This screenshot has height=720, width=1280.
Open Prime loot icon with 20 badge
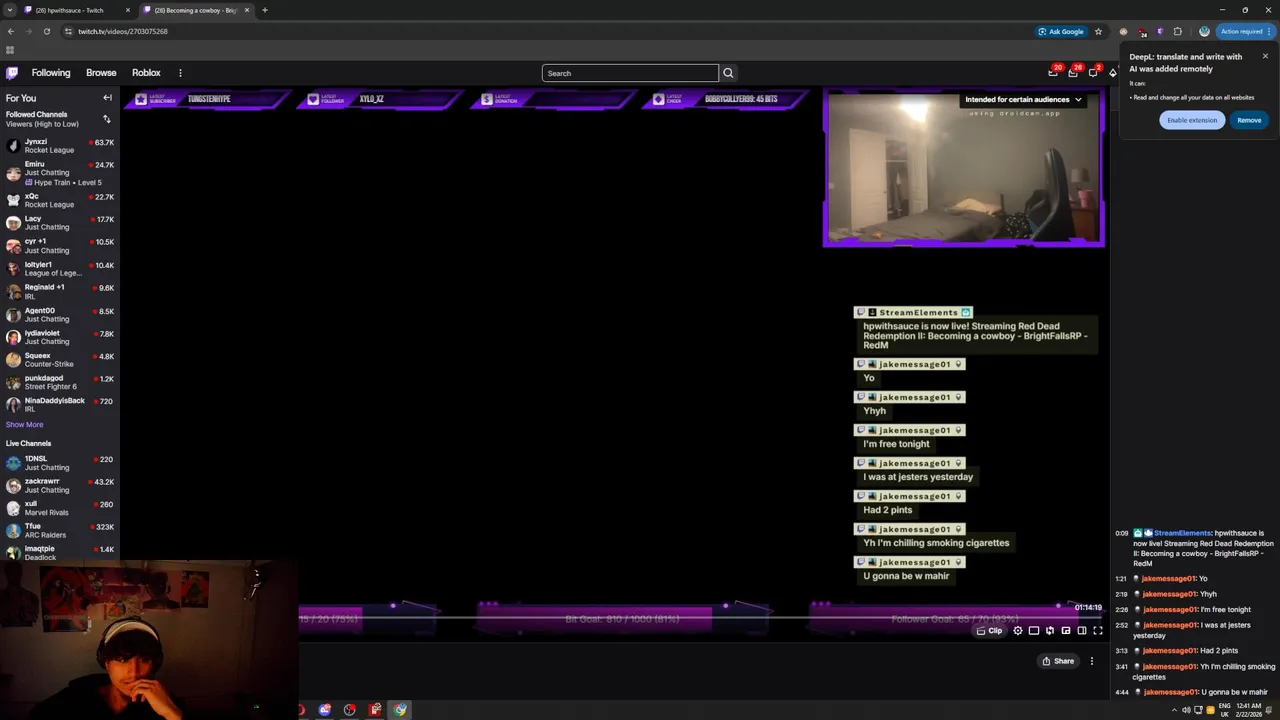point(1053,72)
